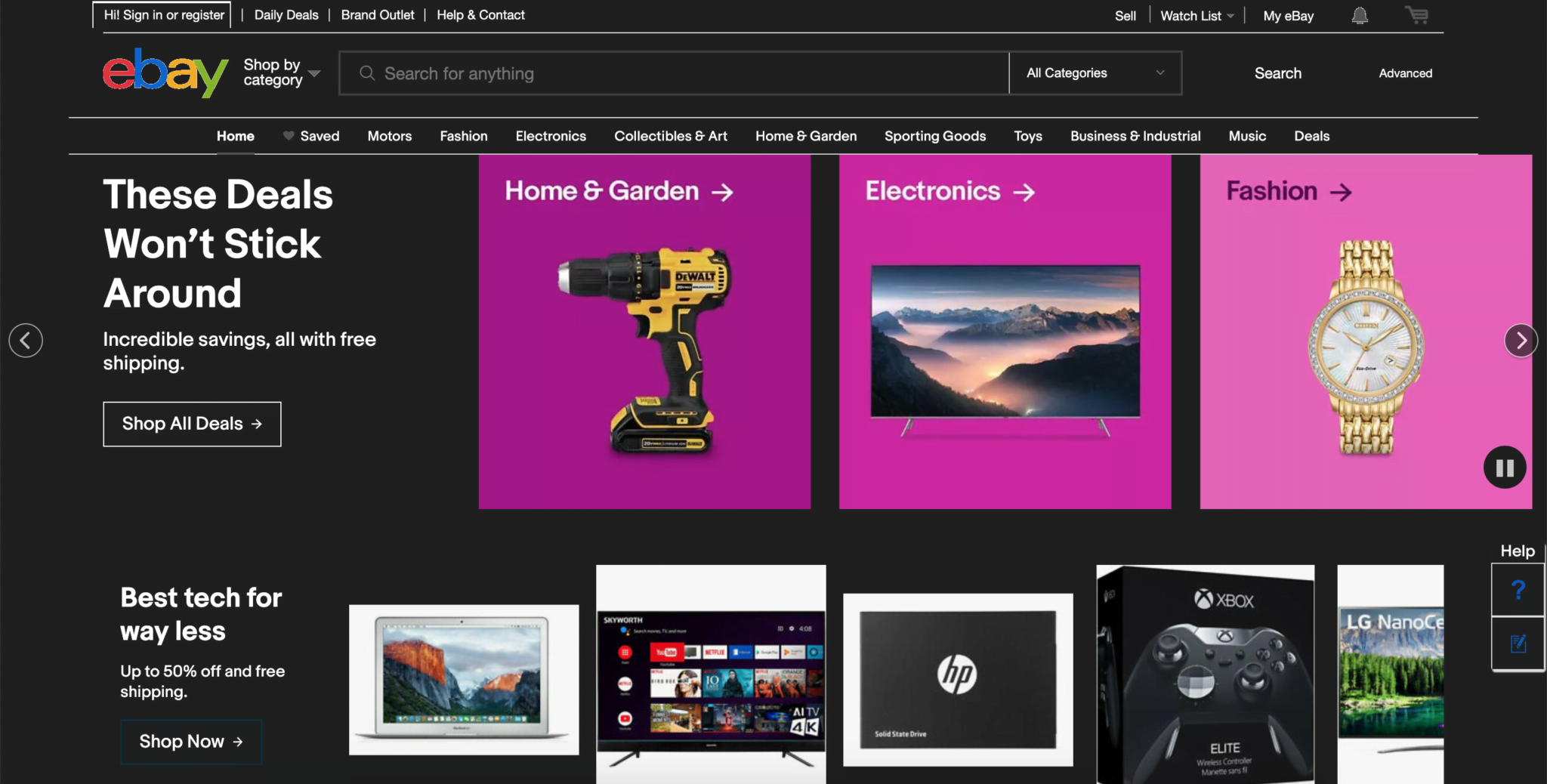Click the right carousel arrow
Screen dimensions: 1547x784
(1521, 340)
